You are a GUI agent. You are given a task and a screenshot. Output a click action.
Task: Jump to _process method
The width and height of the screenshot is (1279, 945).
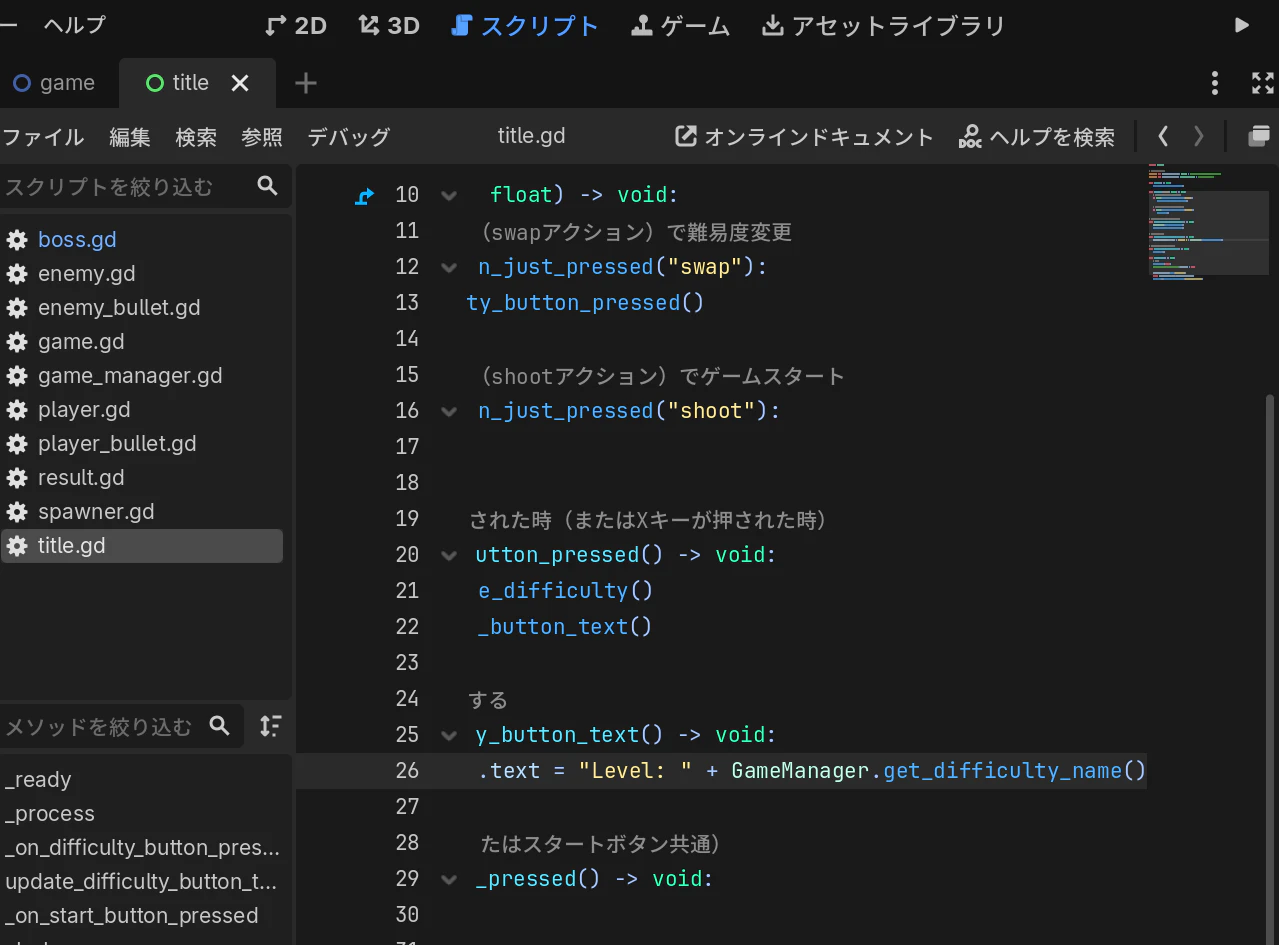(49, 814)
